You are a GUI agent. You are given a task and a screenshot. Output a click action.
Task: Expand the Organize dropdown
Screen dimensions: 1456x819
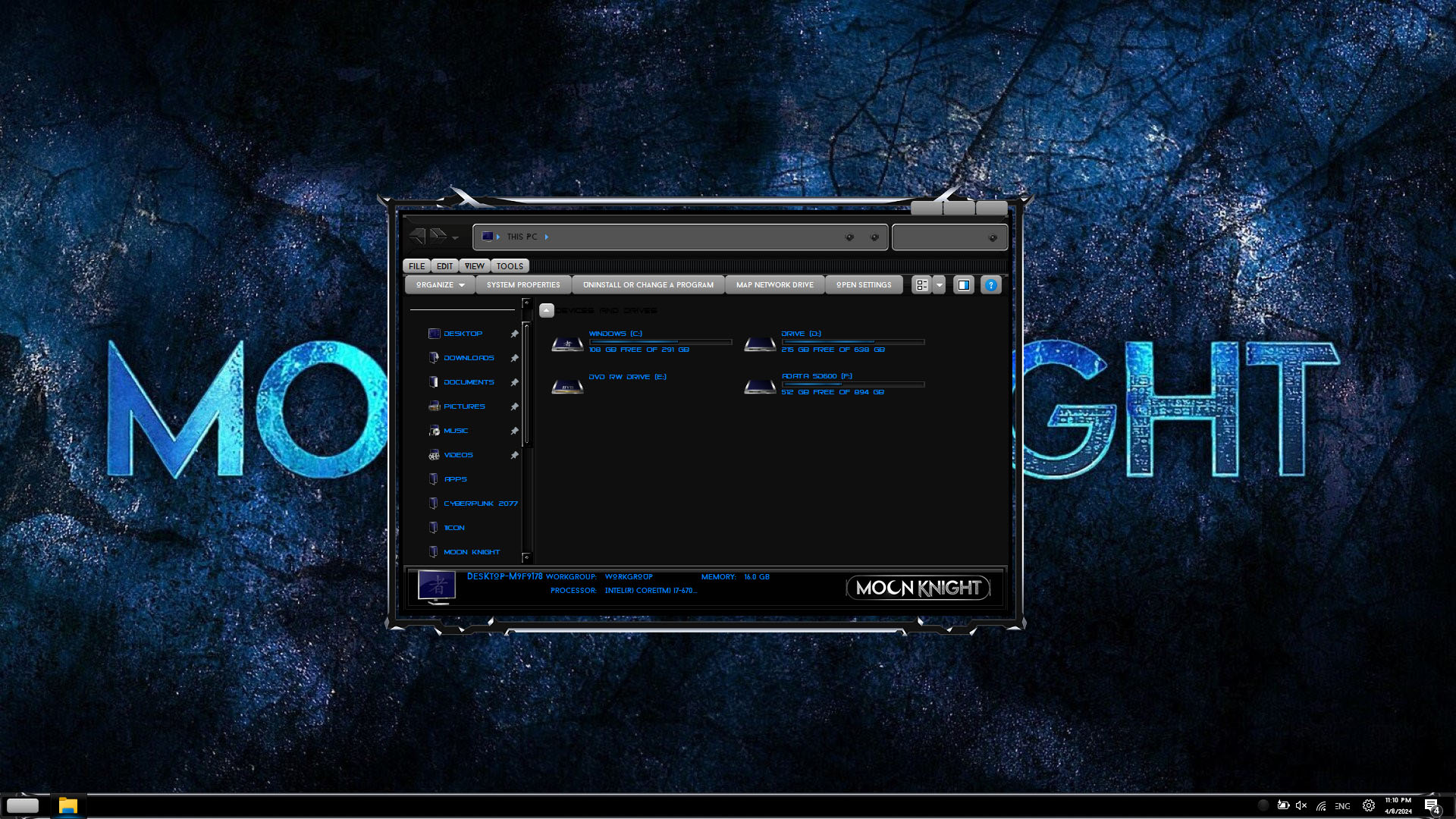point(440,285)
